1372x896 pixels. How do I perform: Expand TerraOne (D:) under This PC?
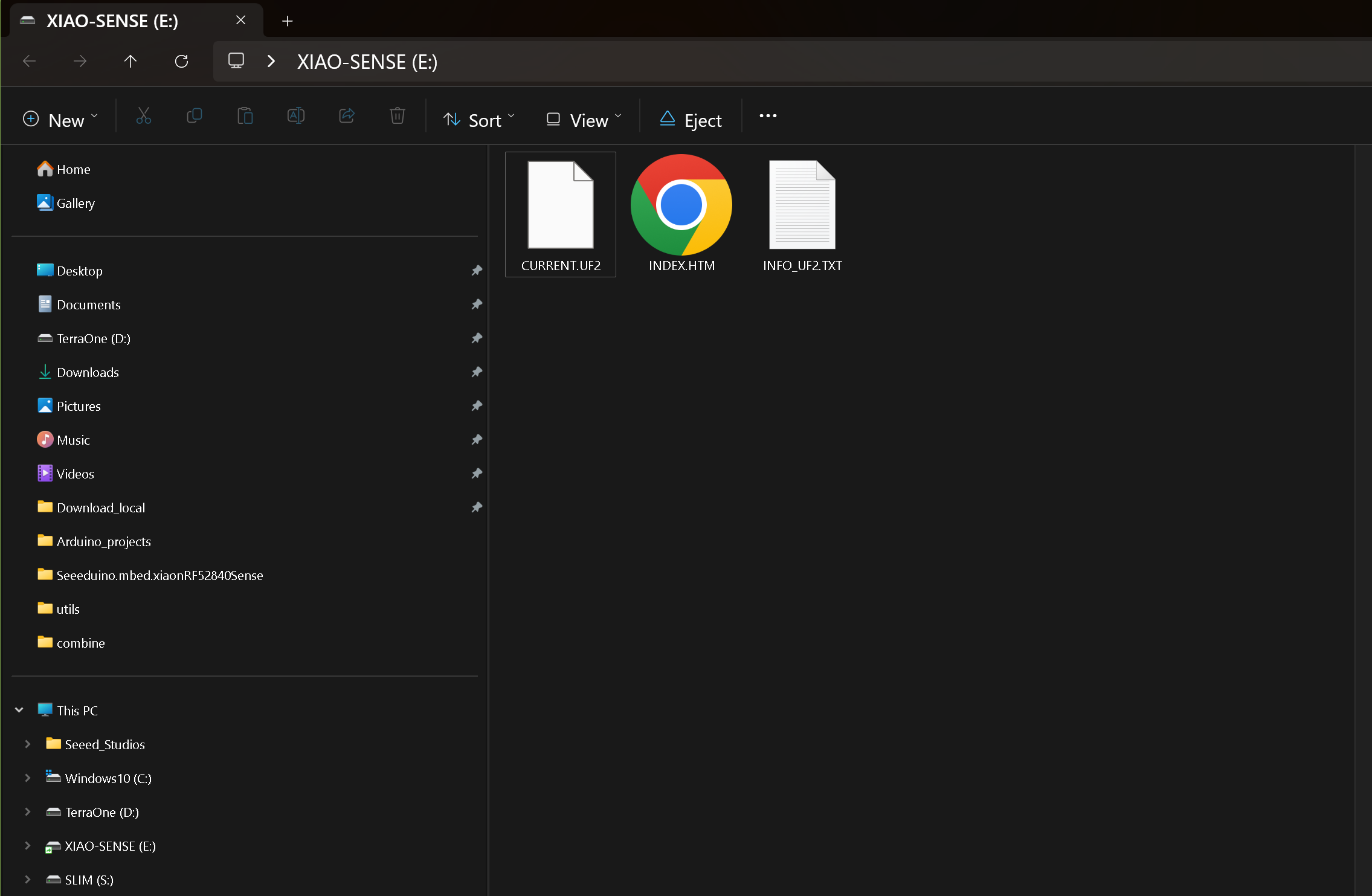pyautogui.click(x=28, y=811)
